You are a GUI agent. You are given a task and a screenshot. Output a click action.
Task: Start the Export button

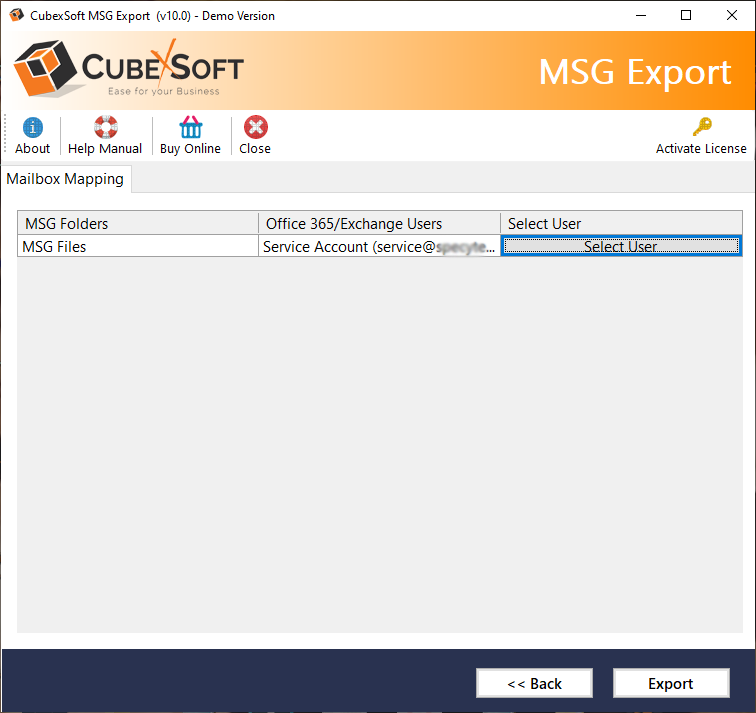point(671,683)
